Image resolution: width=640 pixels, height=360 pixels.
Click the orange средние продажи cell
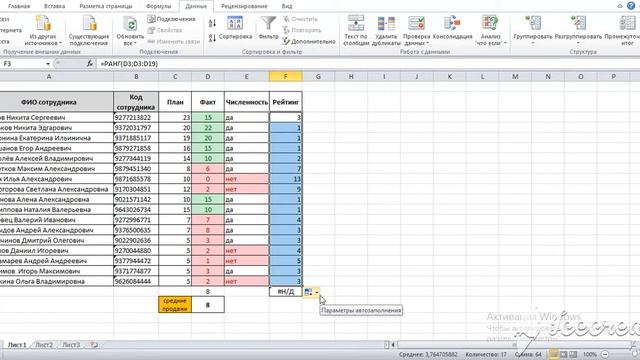click(175, 304)
